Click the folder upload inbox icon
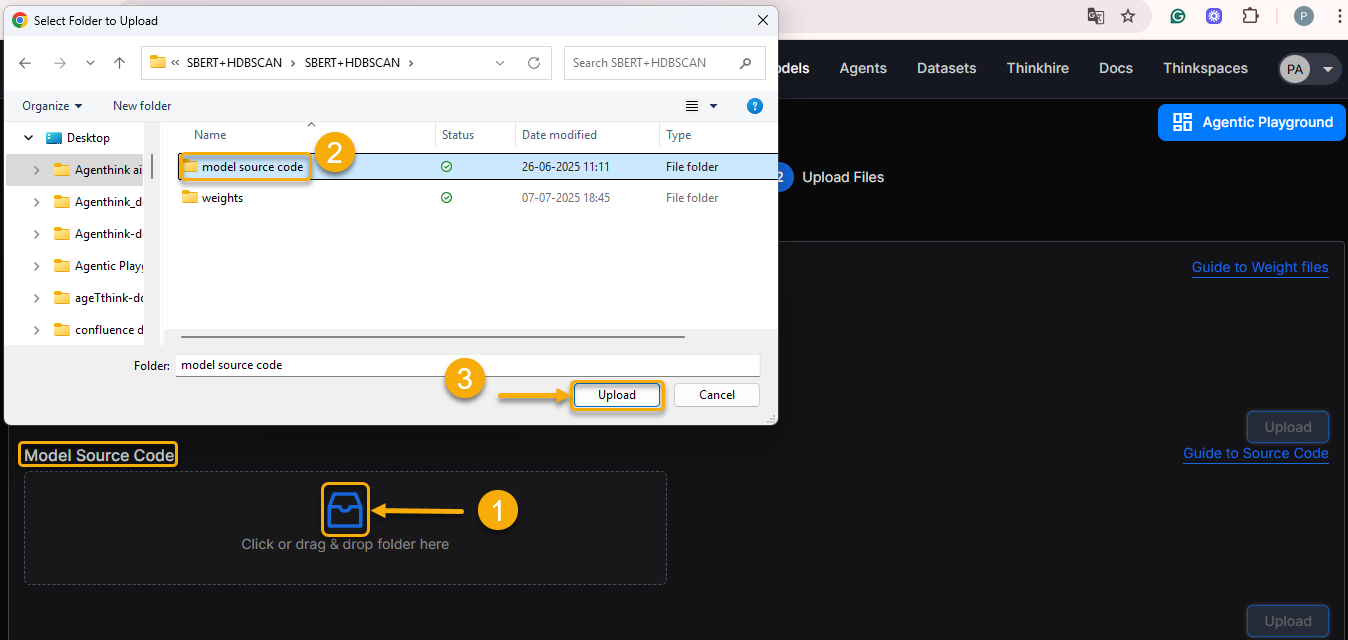Image resolution: width=1348 pixels, height=640 pixels. [345, 509]
